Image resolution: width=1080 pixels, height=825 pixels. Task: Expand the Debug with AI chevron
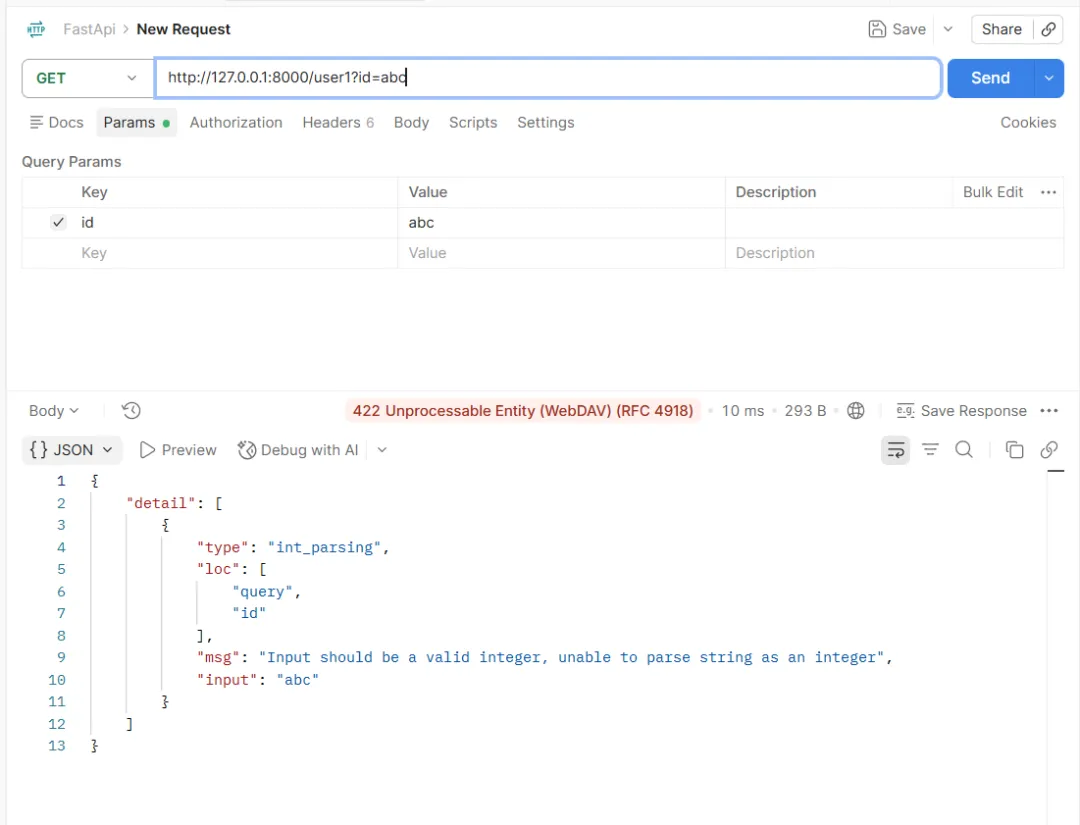(x=382, y=450)
